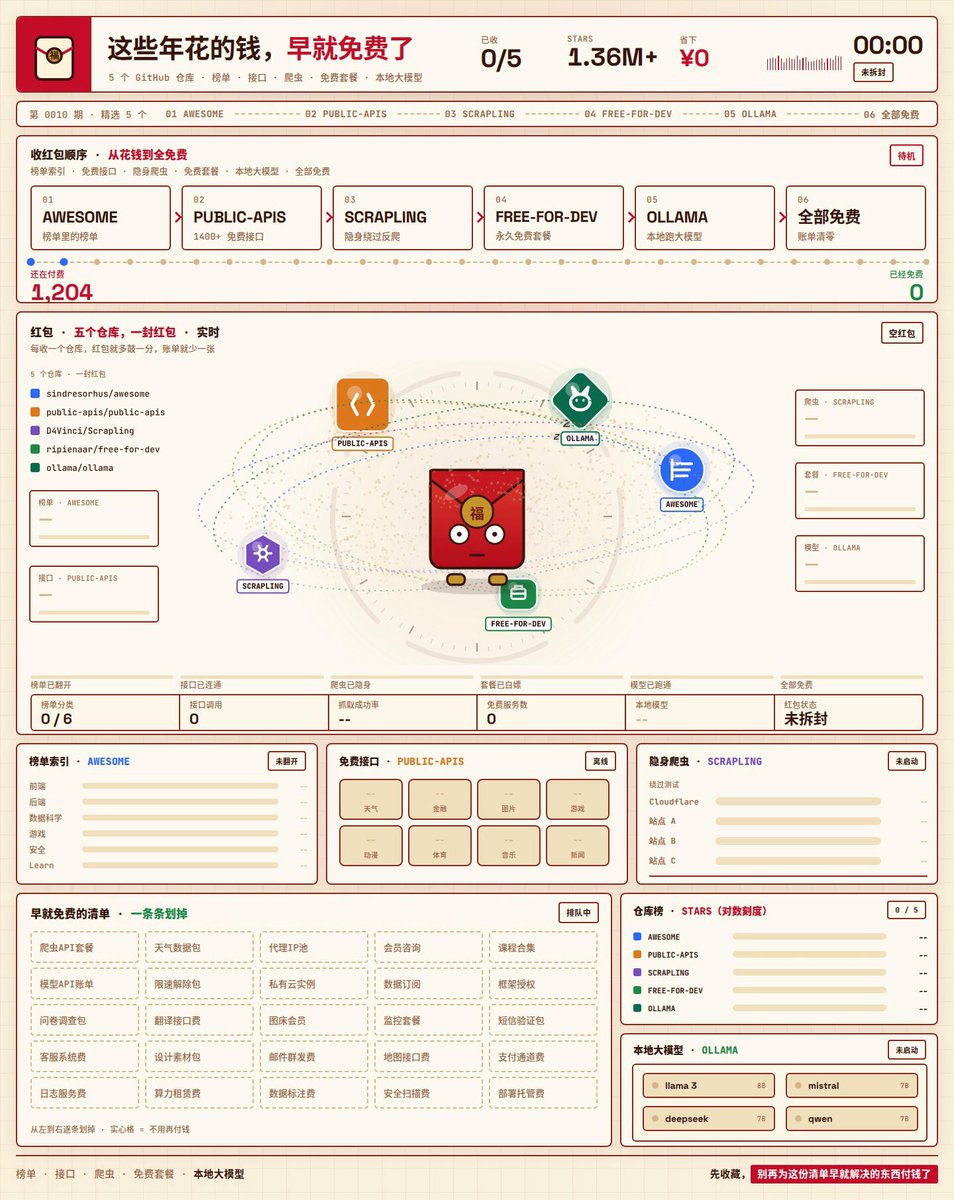The height and width of the screenshot is (1200, 954).
Task: Click the blue start dot on progress timeline
Action: (31, 262)
